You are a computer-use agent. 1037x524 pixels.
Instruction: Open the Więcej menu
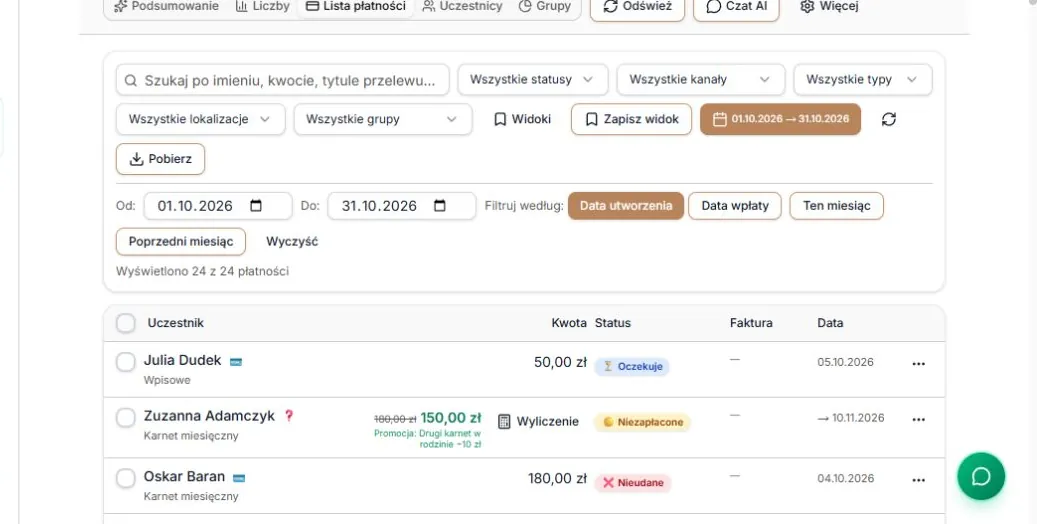(829, 6)
